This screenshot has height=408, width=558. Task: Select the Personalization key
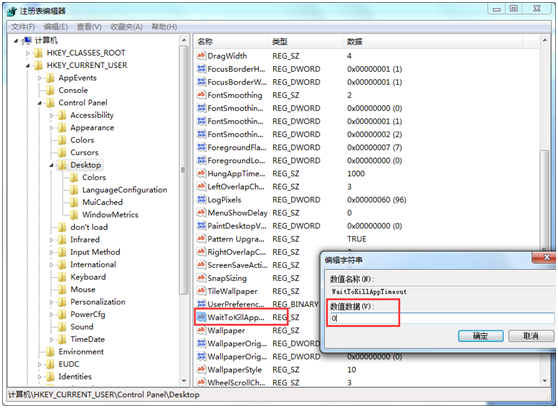pos(98,302)
